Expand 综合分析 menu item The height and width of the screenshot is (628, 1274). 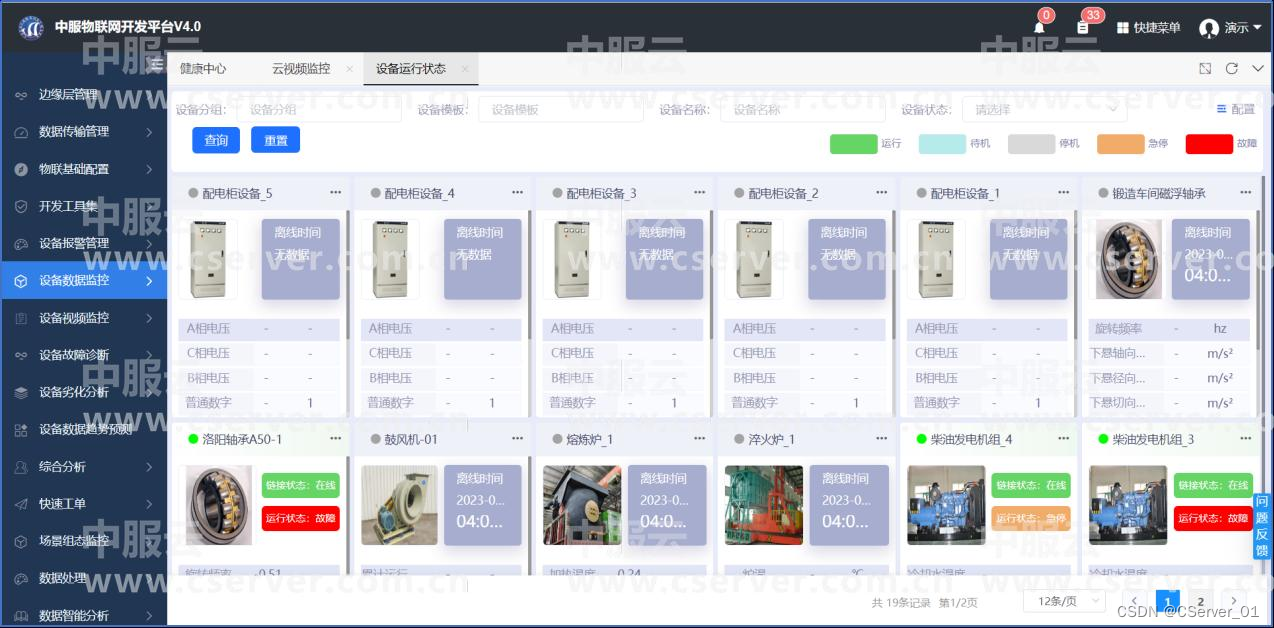84,467
